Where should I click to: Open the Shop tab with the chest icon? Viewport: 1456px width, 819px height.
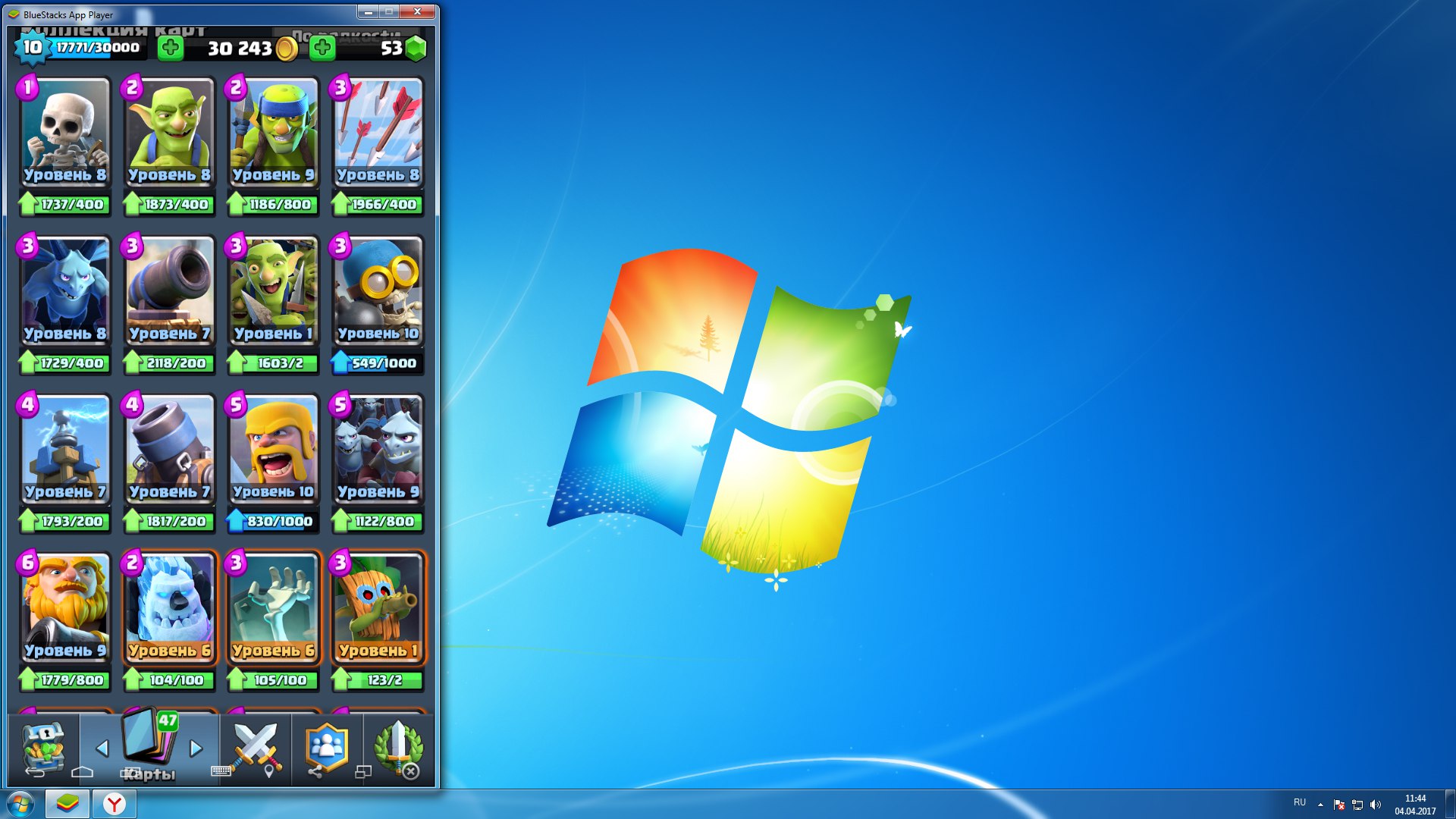[44, 747]
